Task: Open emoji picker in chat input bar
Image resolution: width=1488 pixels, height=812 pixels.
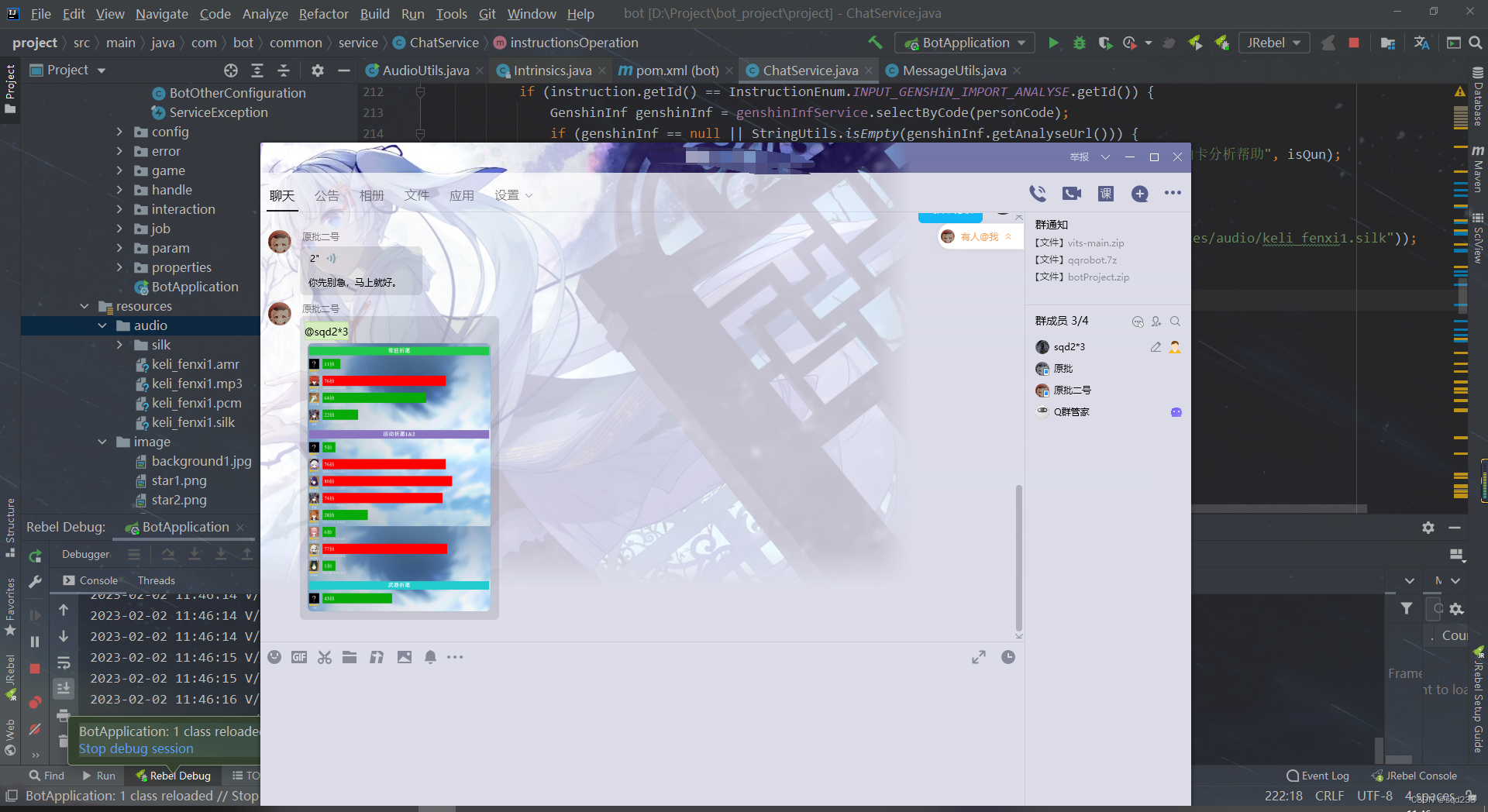Action: pyautogui.click(x=274, y=657)
